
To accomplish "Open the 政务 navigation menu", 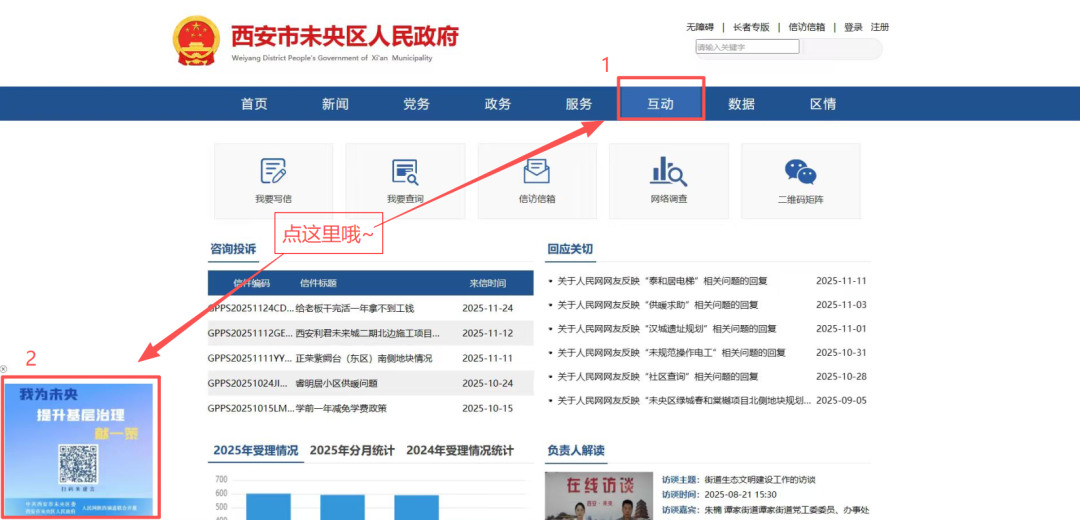I will (497, 104).
